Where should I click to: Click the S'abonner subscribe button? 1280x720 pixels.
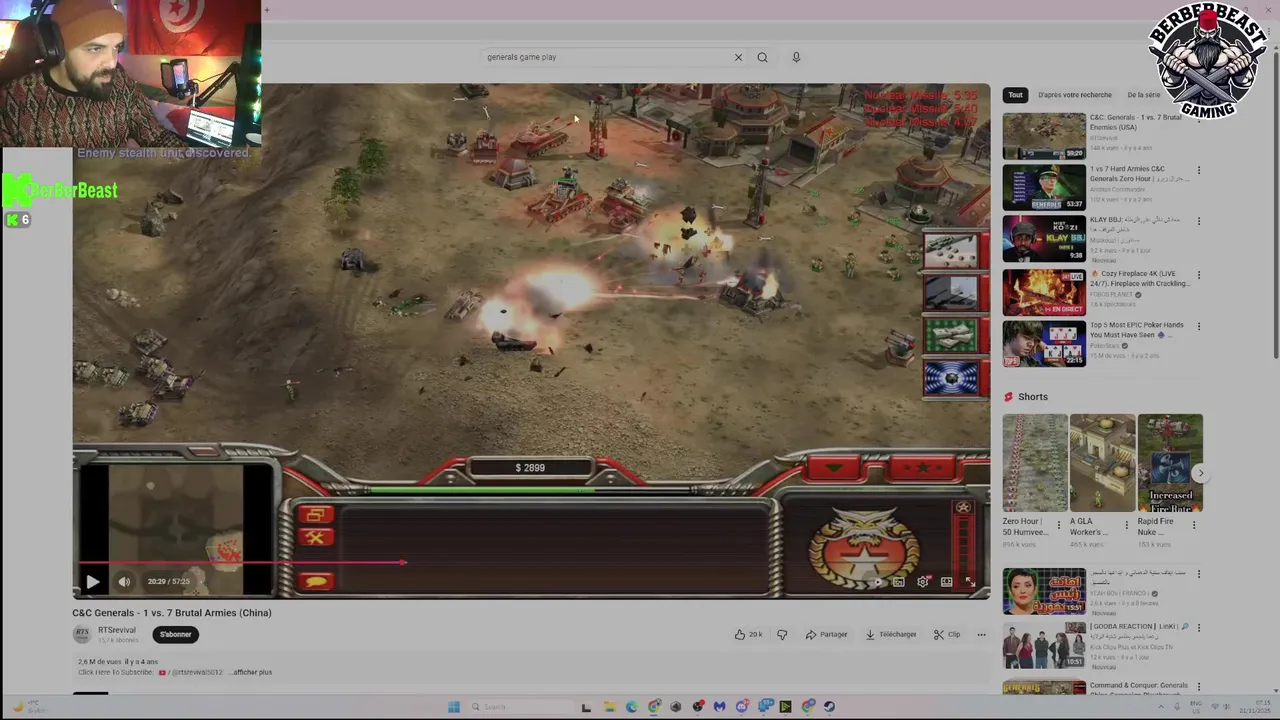[x=176, y=634]
